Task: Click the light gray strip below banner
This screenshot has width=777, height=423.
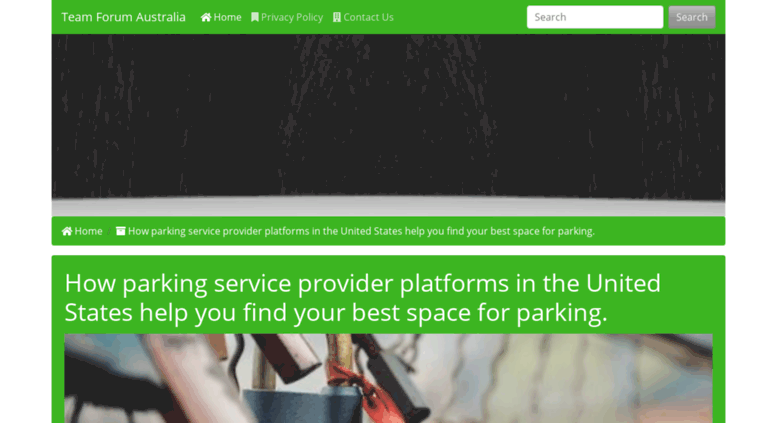Action: click(x=388, y=207)
